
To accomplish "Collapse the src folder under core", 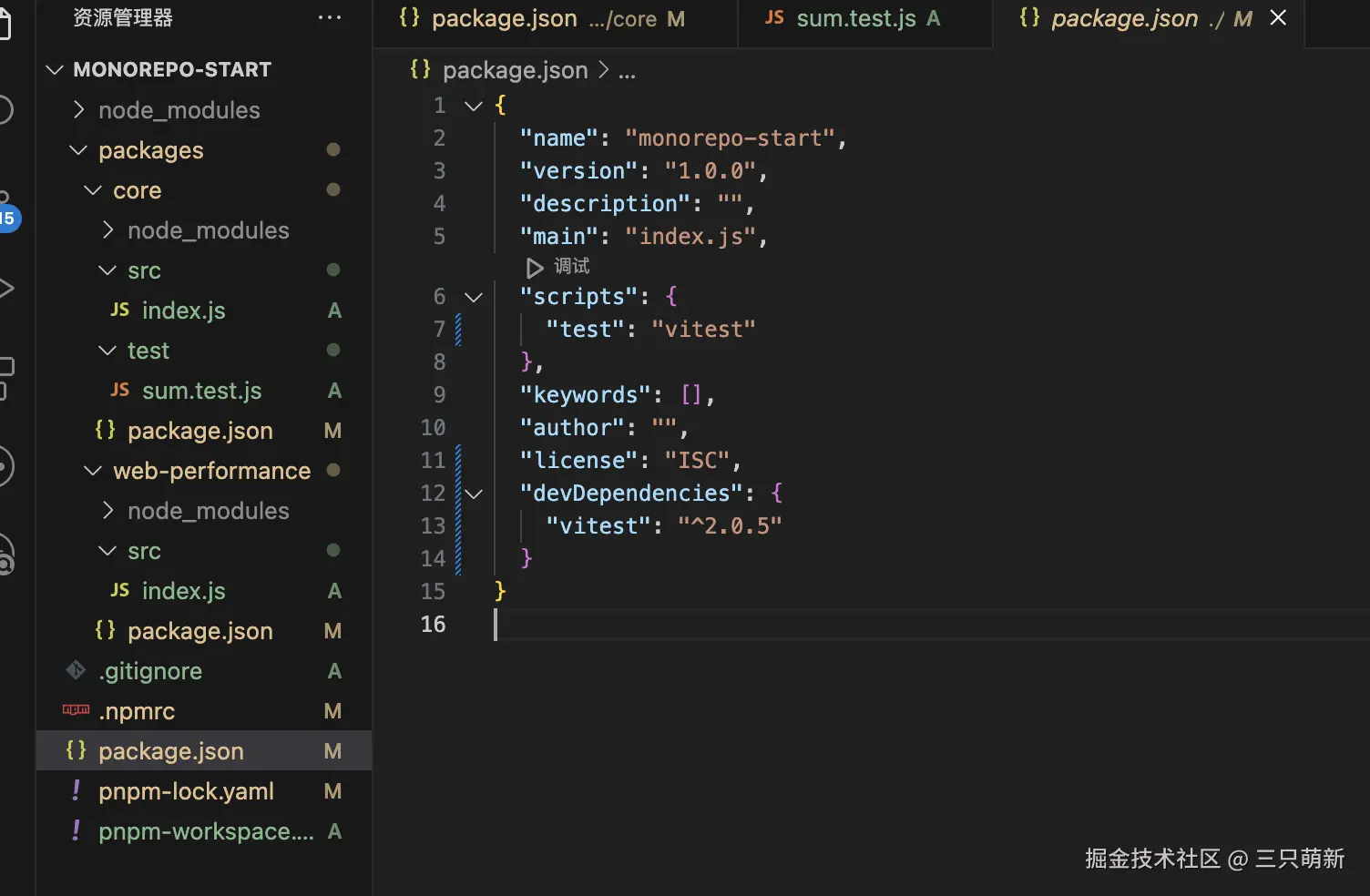I will tap(107, 270).
